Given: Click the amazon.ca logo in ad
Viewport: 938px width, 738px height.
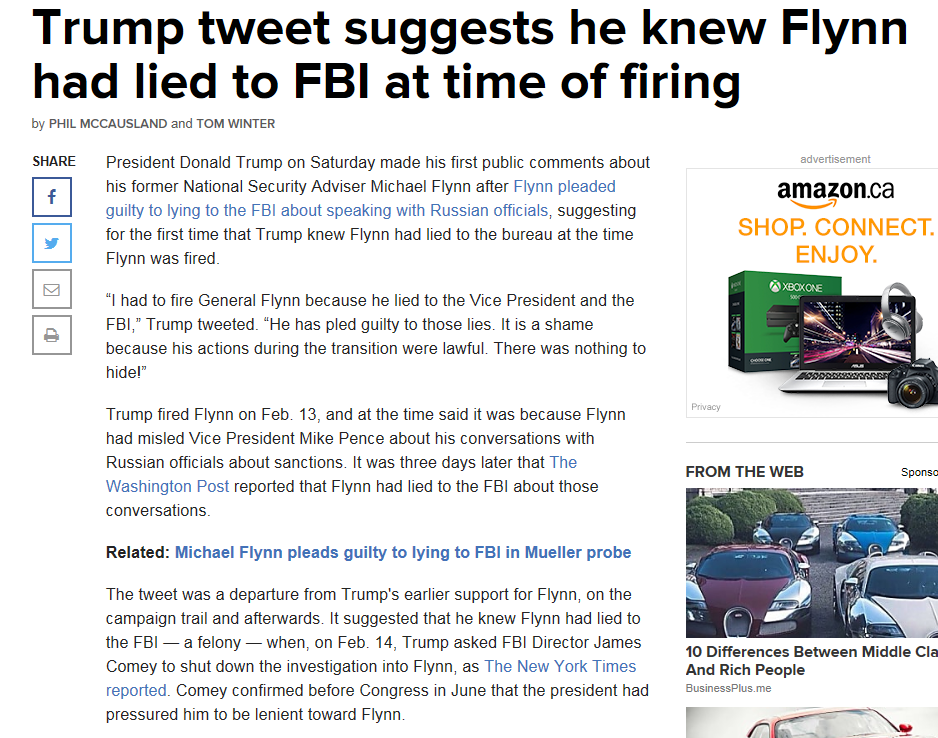Looking at the screenshot, I should (835, 193).
